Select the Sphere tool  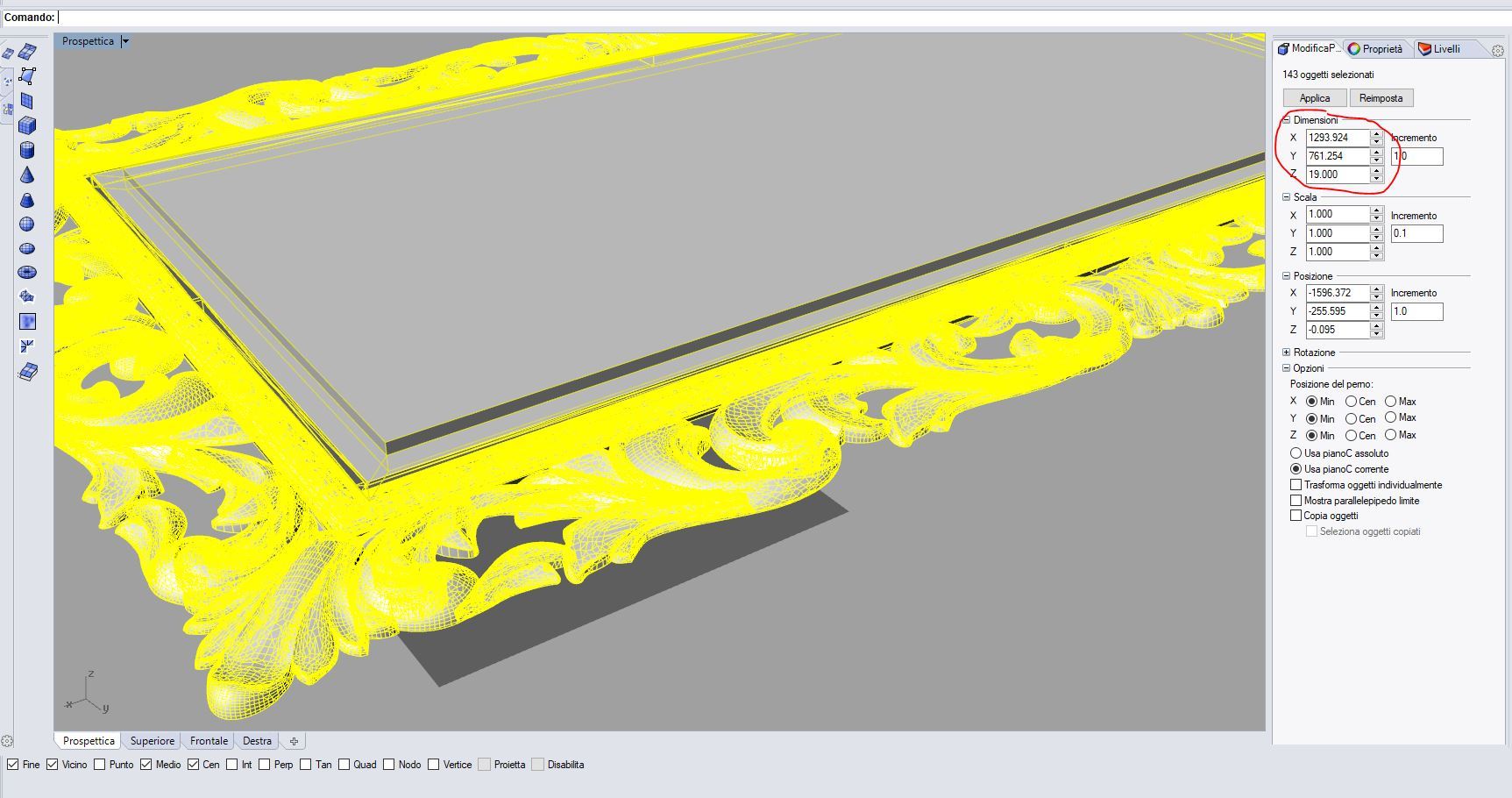27,224
